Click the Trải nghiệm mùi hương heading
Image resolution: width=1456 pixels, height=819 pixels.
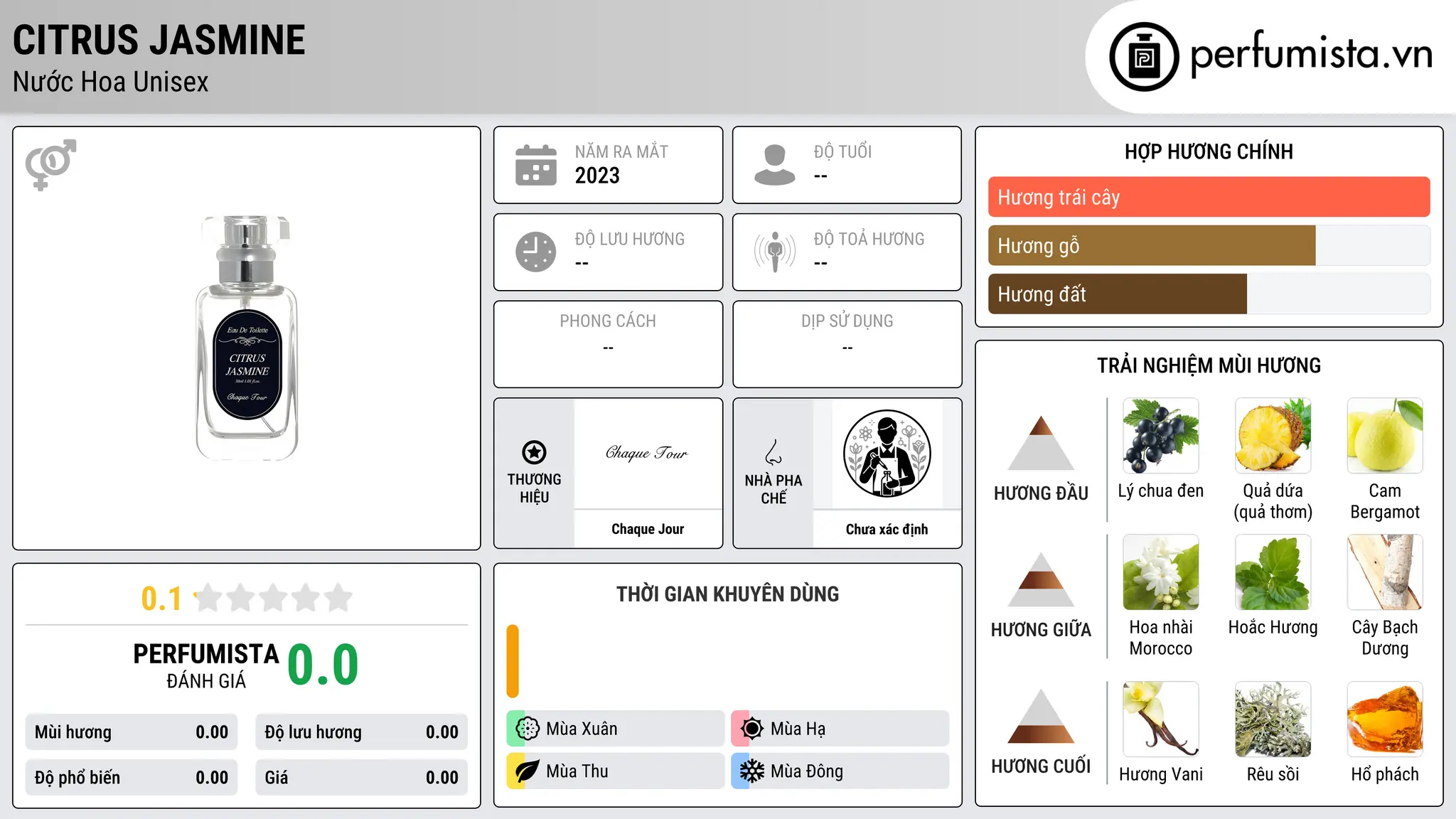(x=1209, y=365)
